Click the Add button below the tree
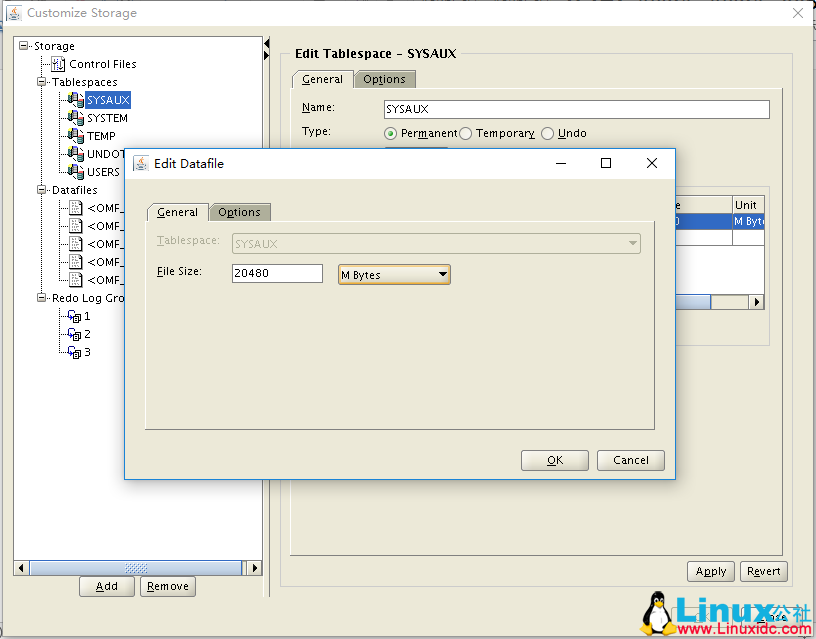The width and height of the screenshot is (816, 639). coord(107,586)
